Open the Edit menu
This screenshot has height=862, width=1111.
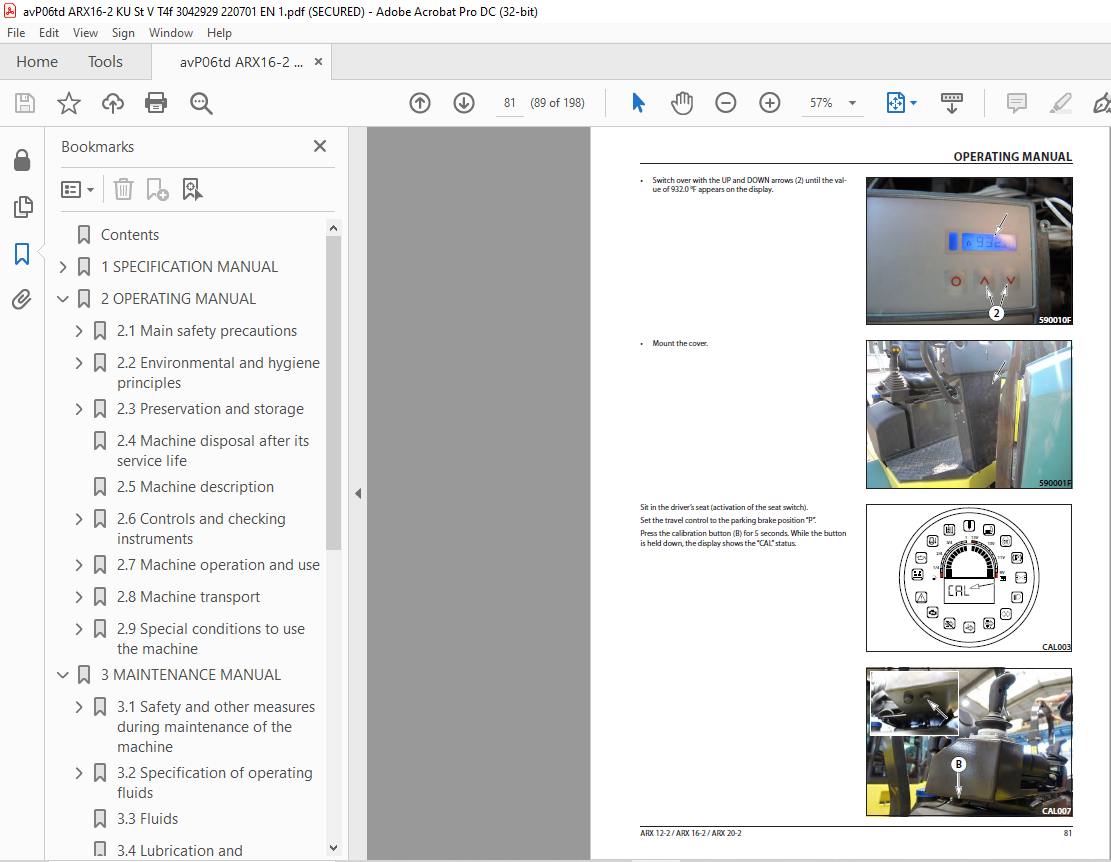pos(49,33)
